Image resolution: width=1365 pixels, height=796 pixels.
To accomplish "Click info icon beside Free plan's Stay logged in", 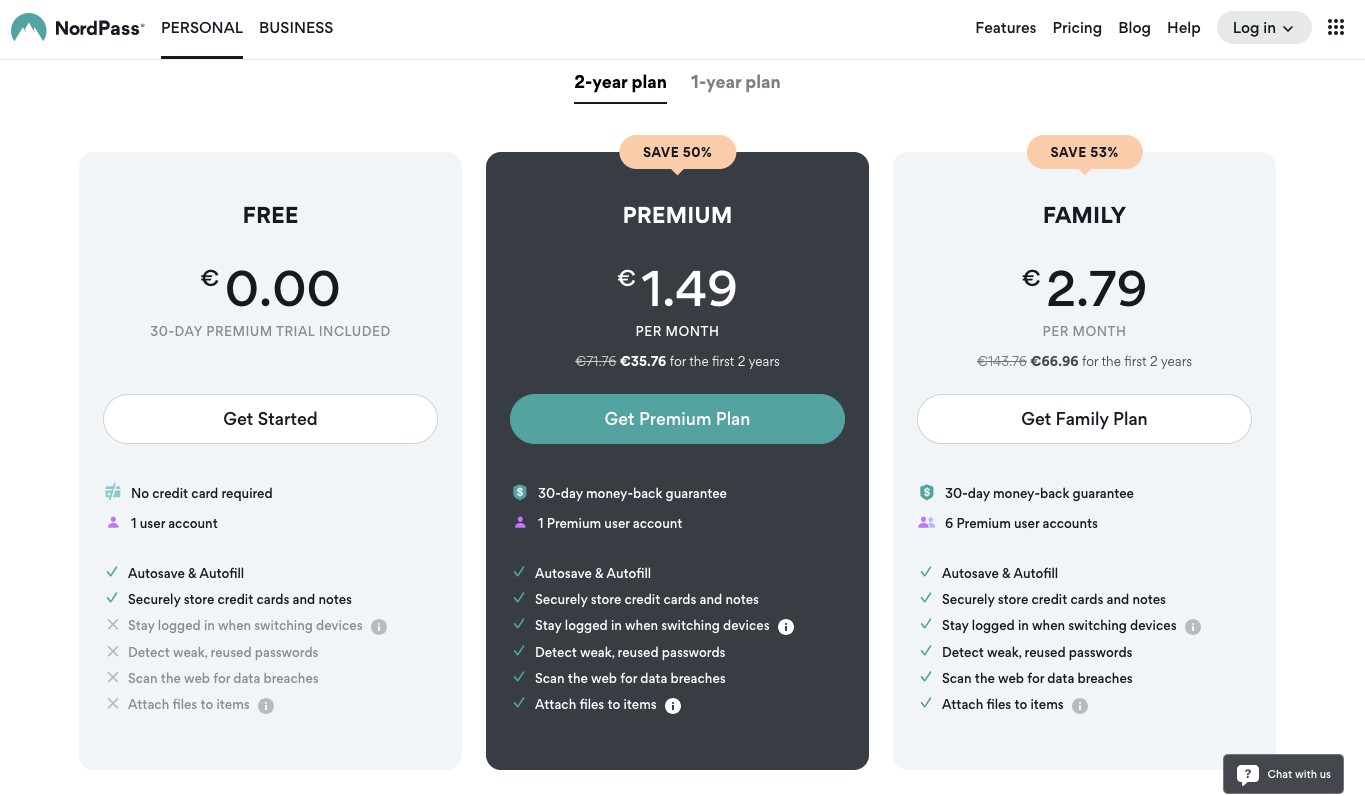I will (x=379, y=627).
